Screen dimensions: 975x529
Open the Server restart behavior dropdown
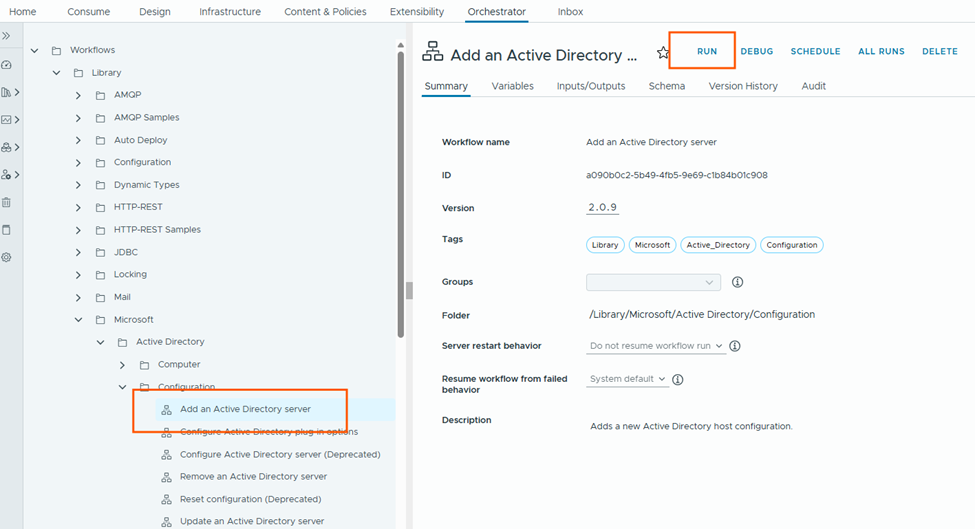[656, 346]
